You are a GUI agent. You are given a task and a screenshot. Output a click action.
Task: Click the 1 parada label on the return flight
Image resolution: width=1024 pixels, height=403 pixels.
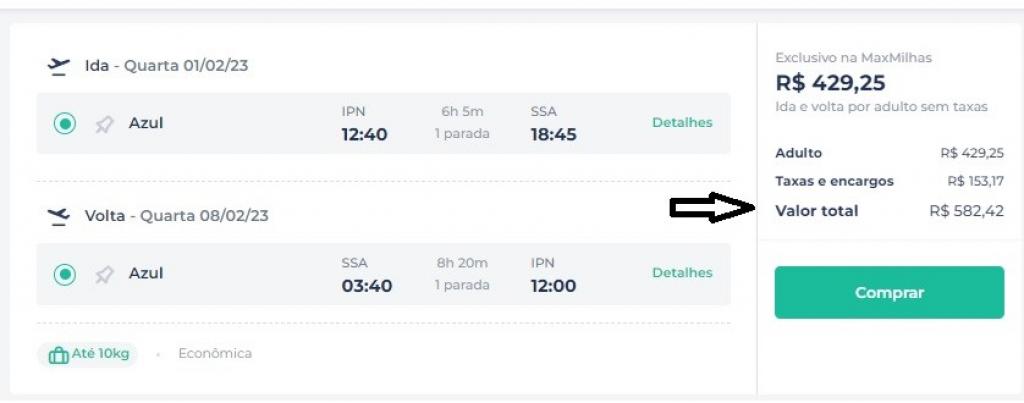click(462, 285)
